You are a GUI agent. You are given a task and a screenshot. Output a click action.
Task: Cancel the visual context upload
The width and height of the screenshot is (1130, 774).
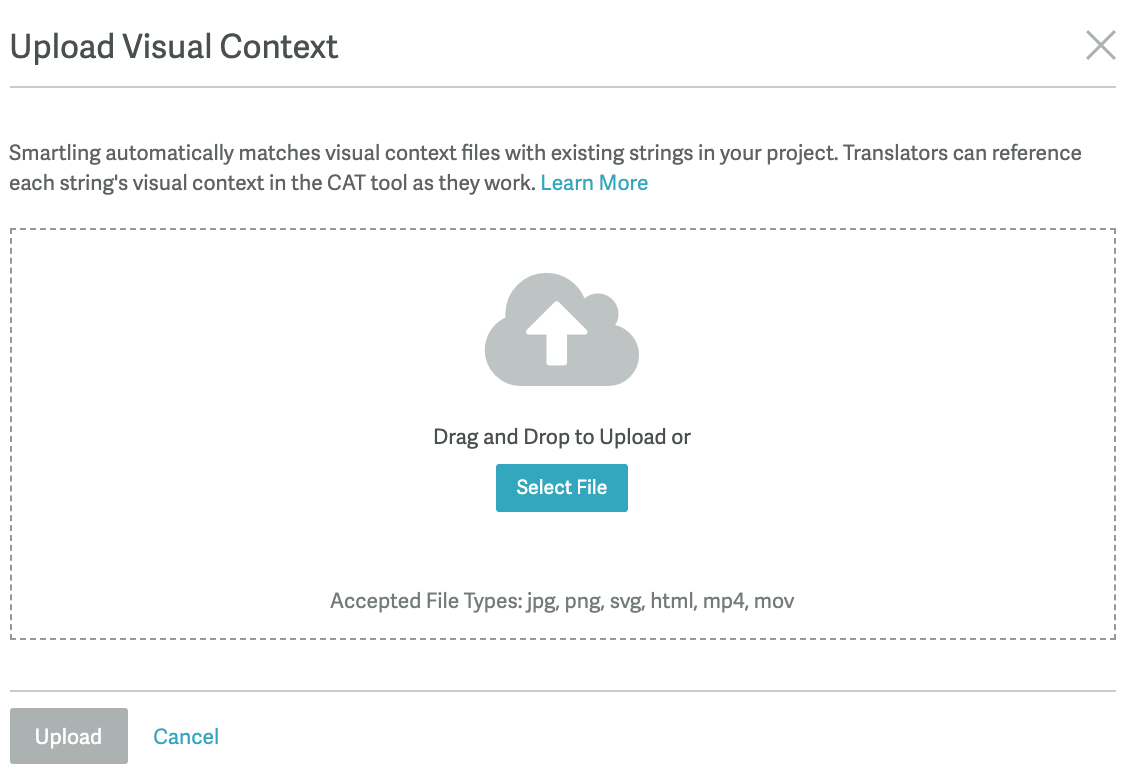coord(186,737)
